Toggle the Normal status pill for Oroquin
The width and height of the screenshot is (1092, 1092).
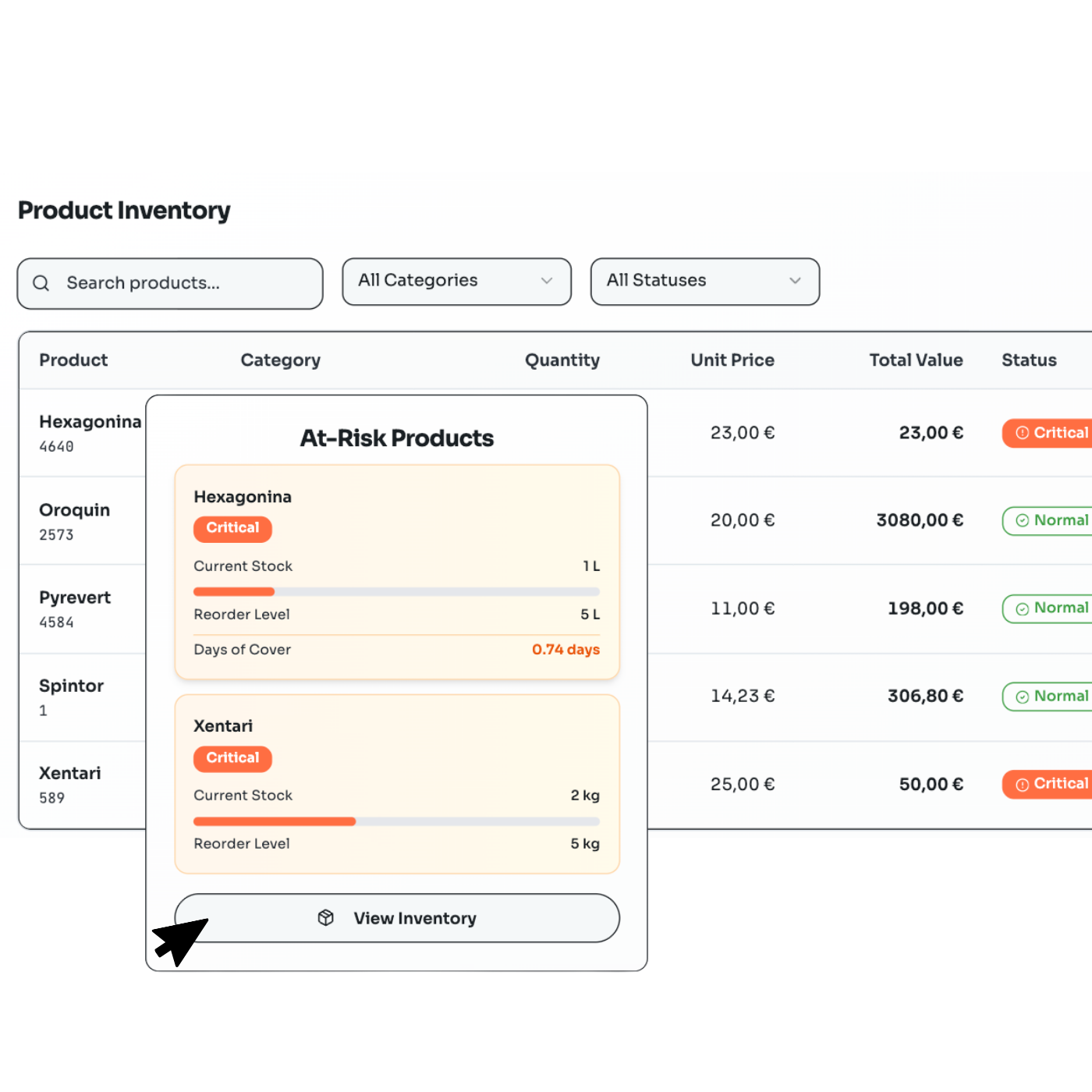click(1049, 520)
